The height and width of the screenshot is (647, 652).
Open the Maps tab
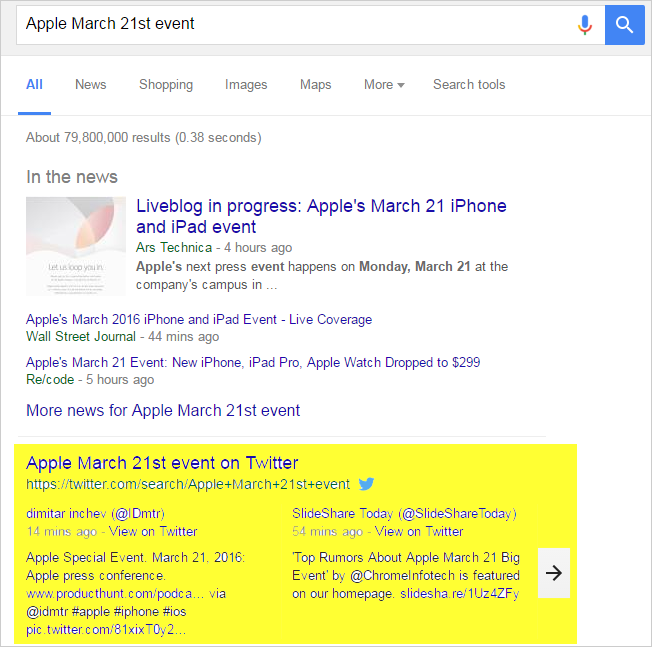(316, 84)
